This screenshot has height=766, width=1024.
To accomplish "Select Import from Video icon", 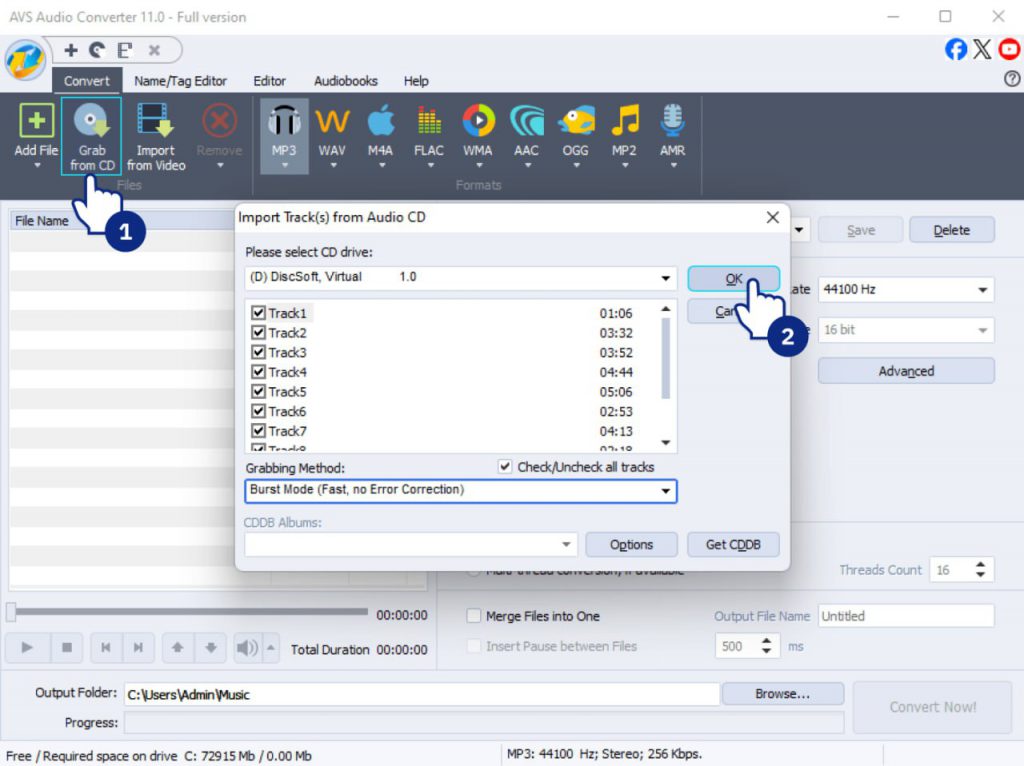I will [x=155, y=123].
